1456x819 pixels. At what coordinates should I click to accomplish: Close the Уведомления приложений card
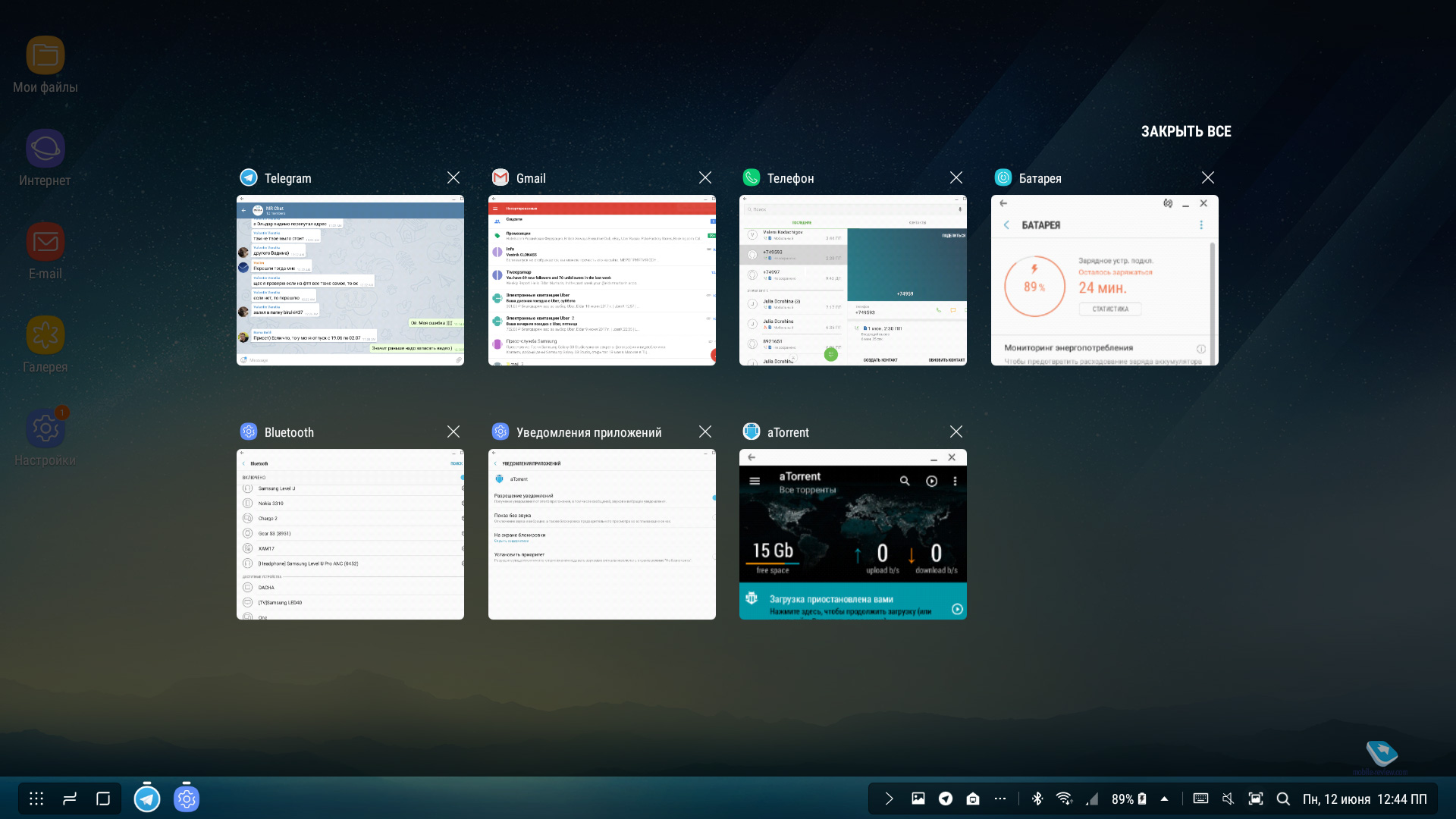point(705,431)
